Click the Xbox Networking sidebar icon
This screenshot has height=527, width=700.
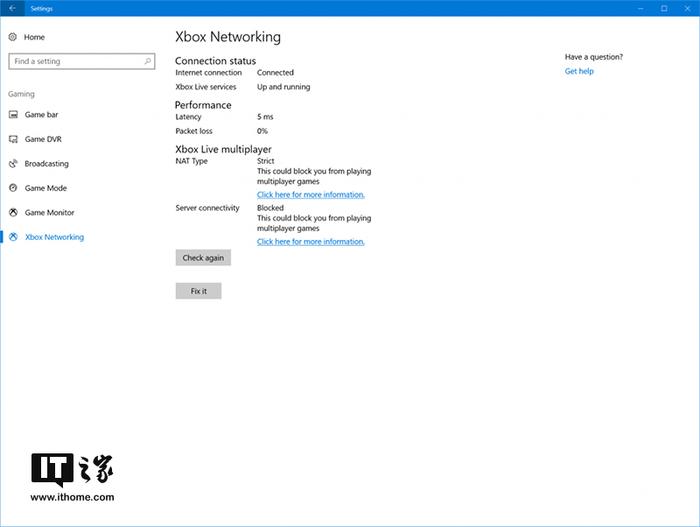[x=13, y=237]
